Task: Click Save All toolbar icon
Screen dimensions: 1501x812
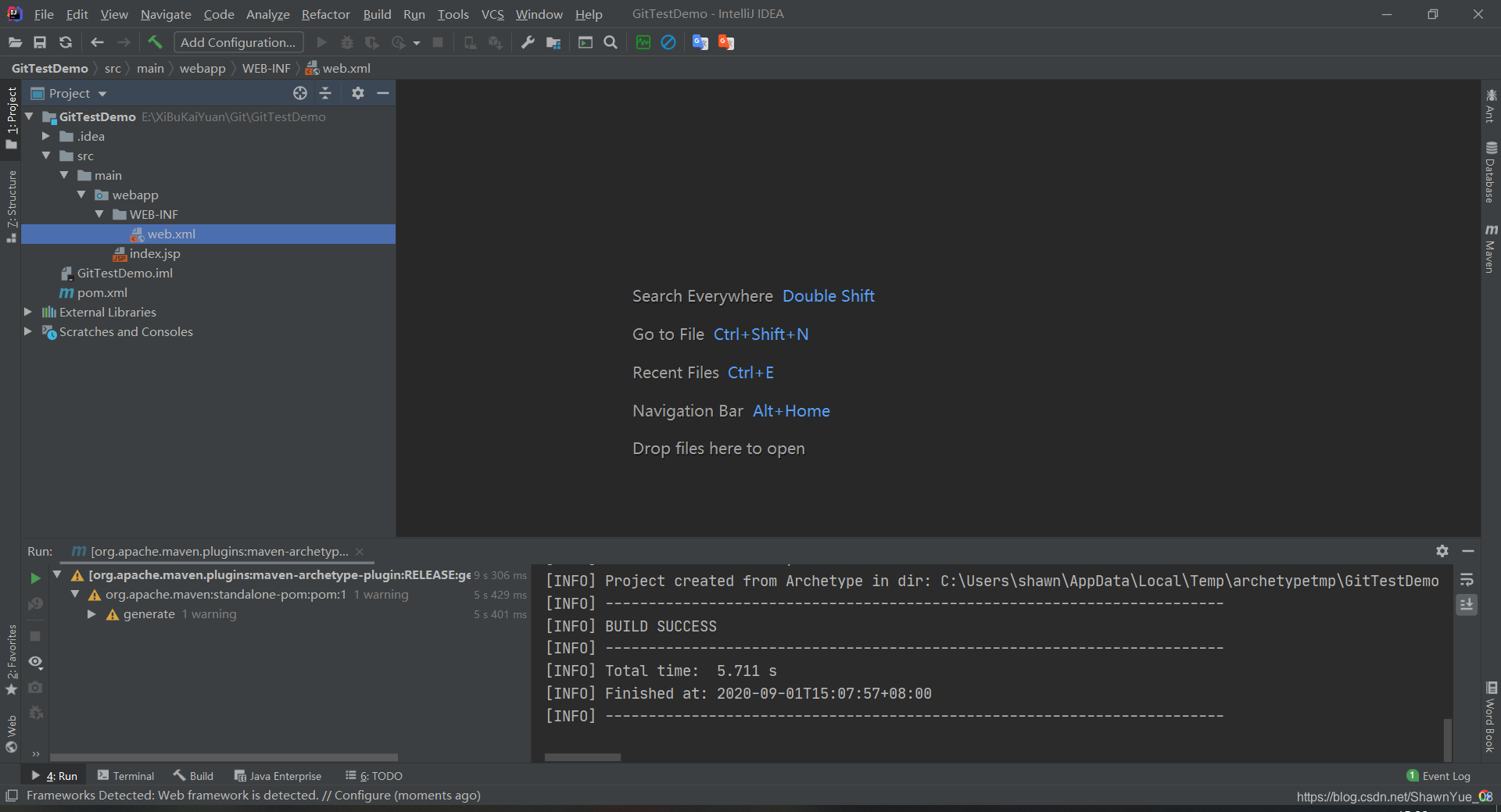Action: coord(40,42)
